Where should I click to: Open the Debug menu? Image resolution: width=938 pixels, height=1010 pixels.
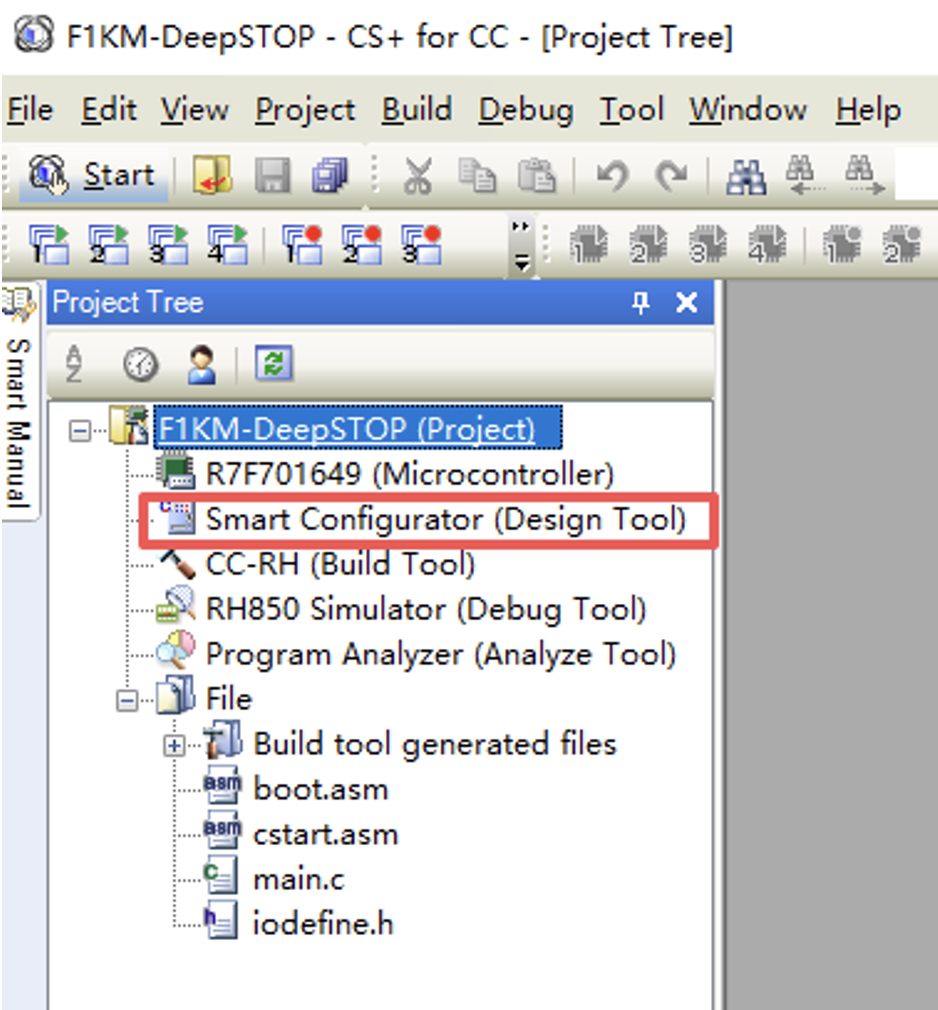[x=525, y=109]
